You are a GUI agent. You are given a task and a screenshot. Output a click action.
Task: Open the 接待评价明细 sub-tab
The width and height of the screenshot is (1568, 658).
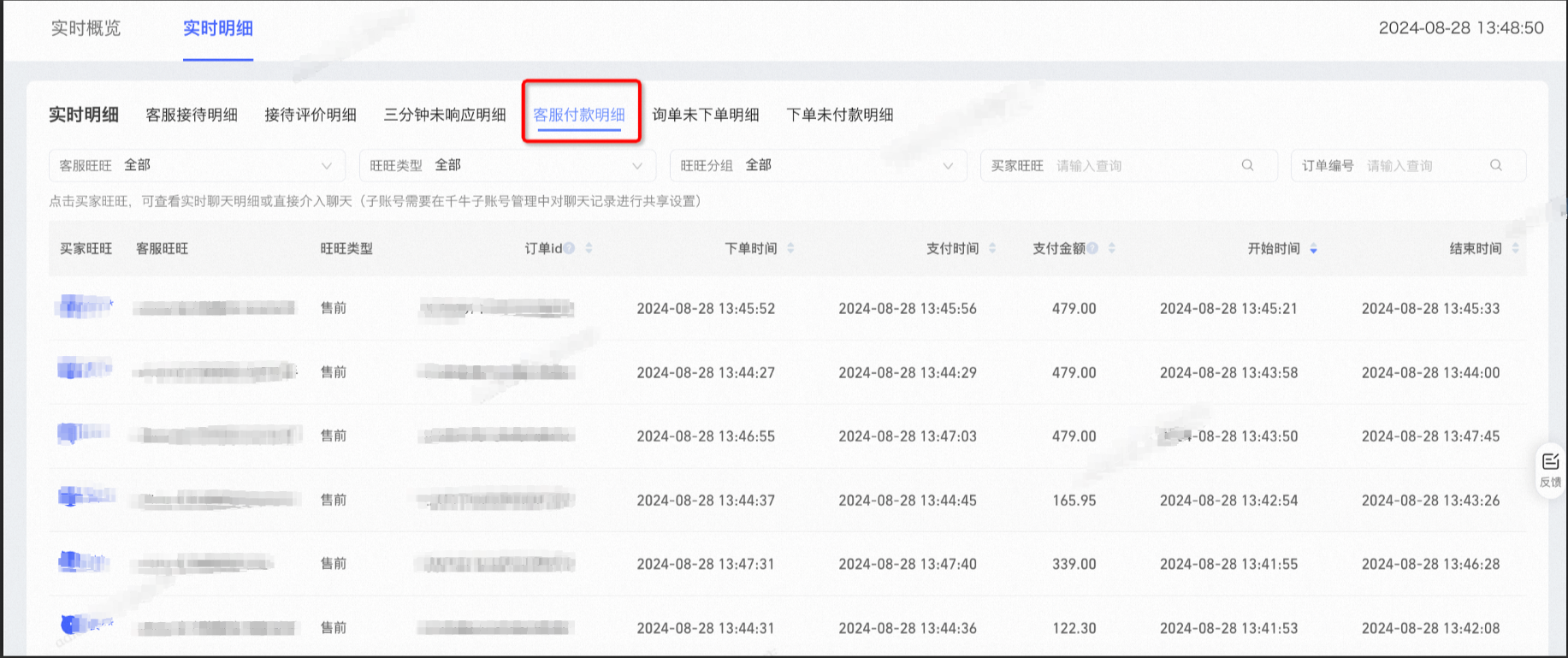pos(311,115)
